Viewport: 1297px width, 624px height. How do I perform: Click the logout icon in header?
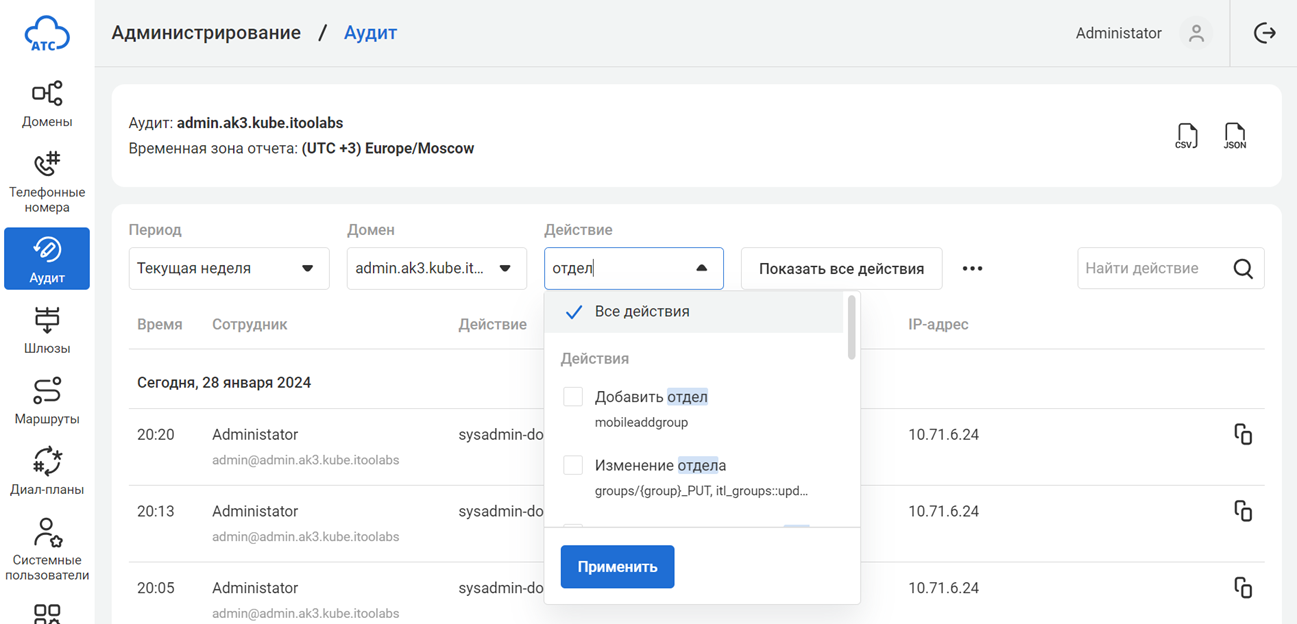[x=1264, y=33]
